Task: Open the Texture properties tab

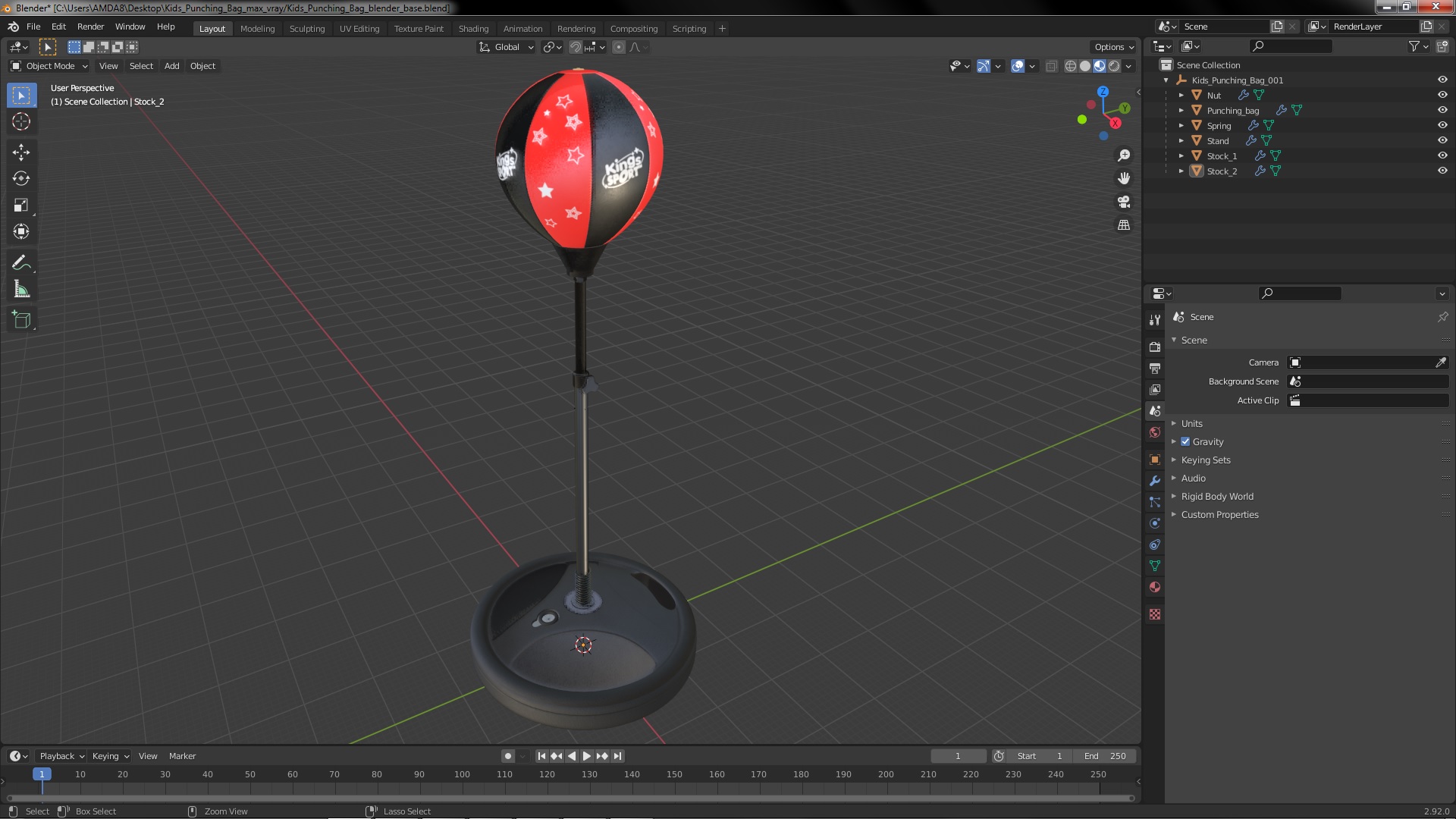Action: coord(1154,614)
